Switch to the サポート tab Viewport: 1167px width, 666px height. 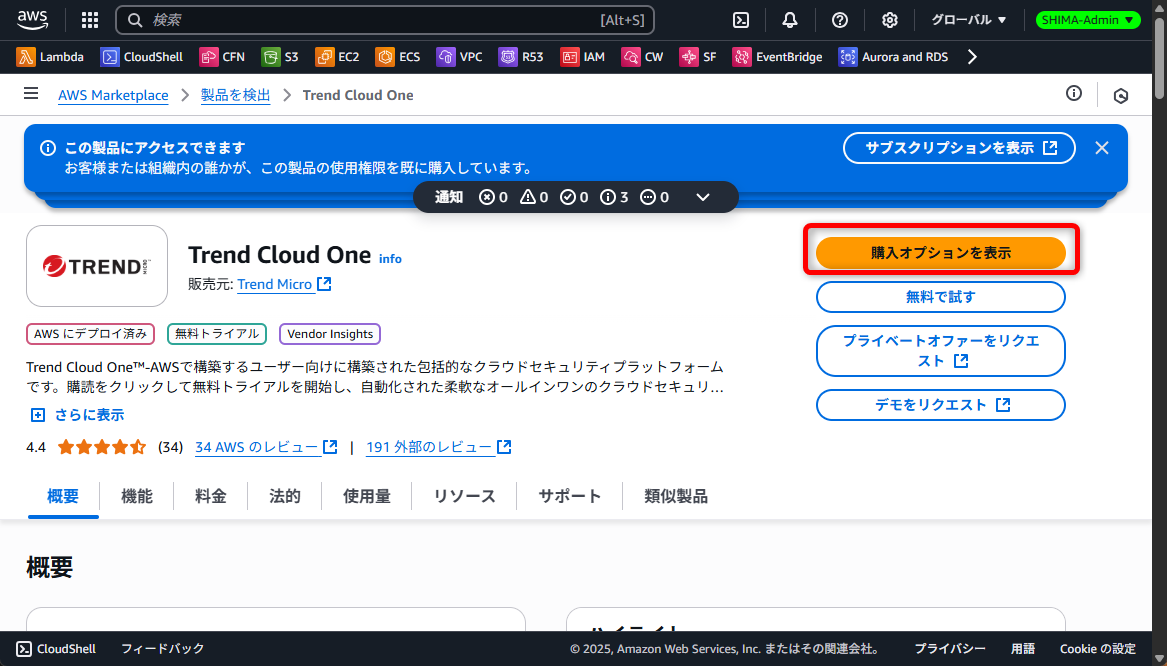570,496
